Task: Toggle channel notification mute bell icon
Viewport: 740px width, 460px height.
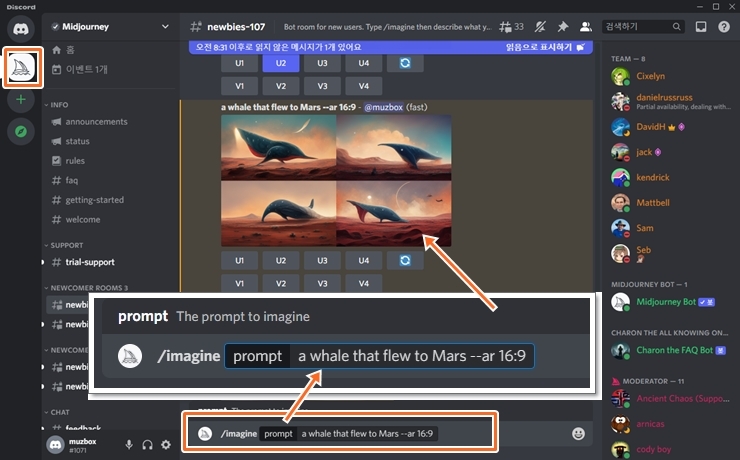Action: 540,27
